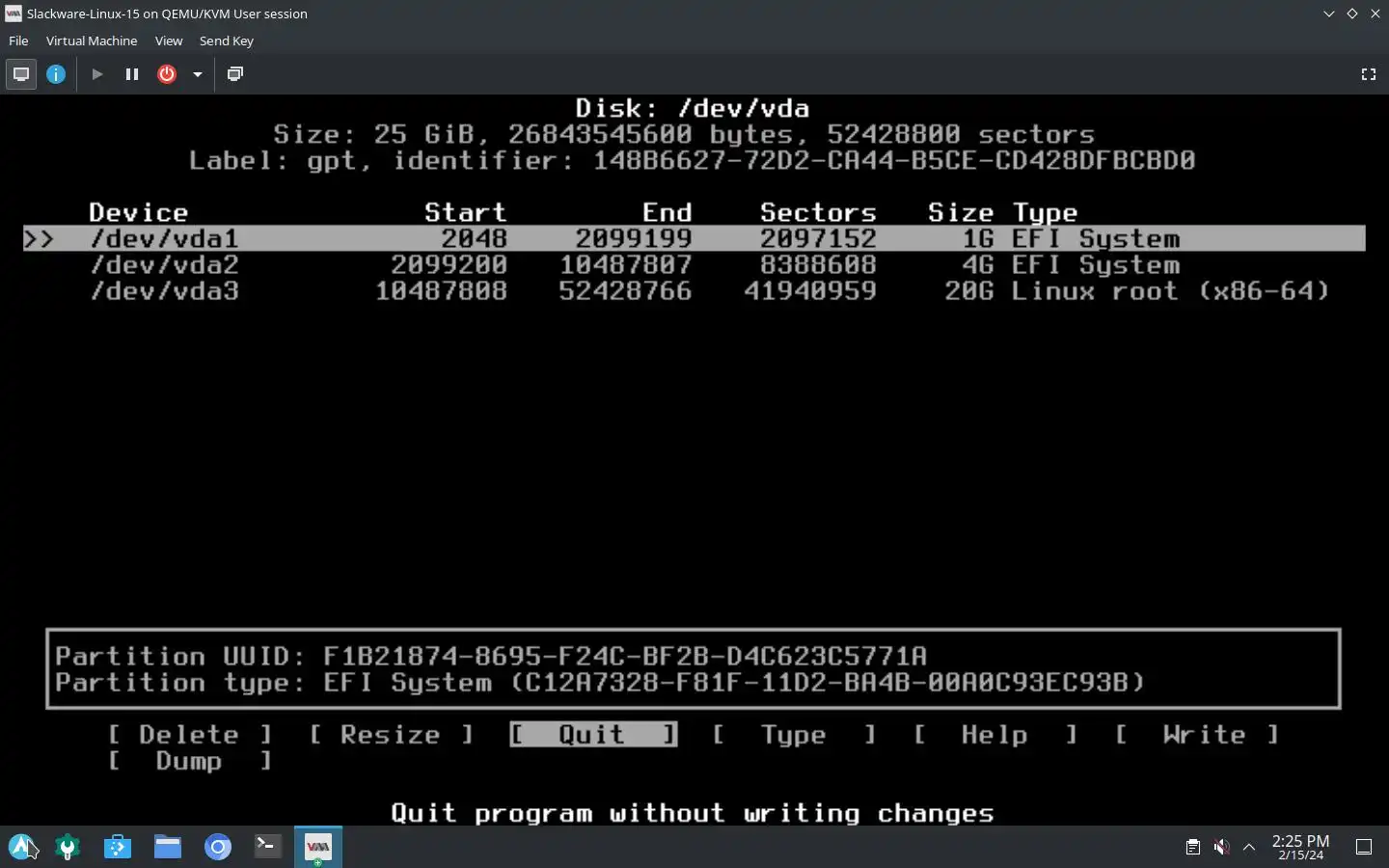Click the Start column header
The width and height of the screenshot is (1389, 868).
coord(465,212)
